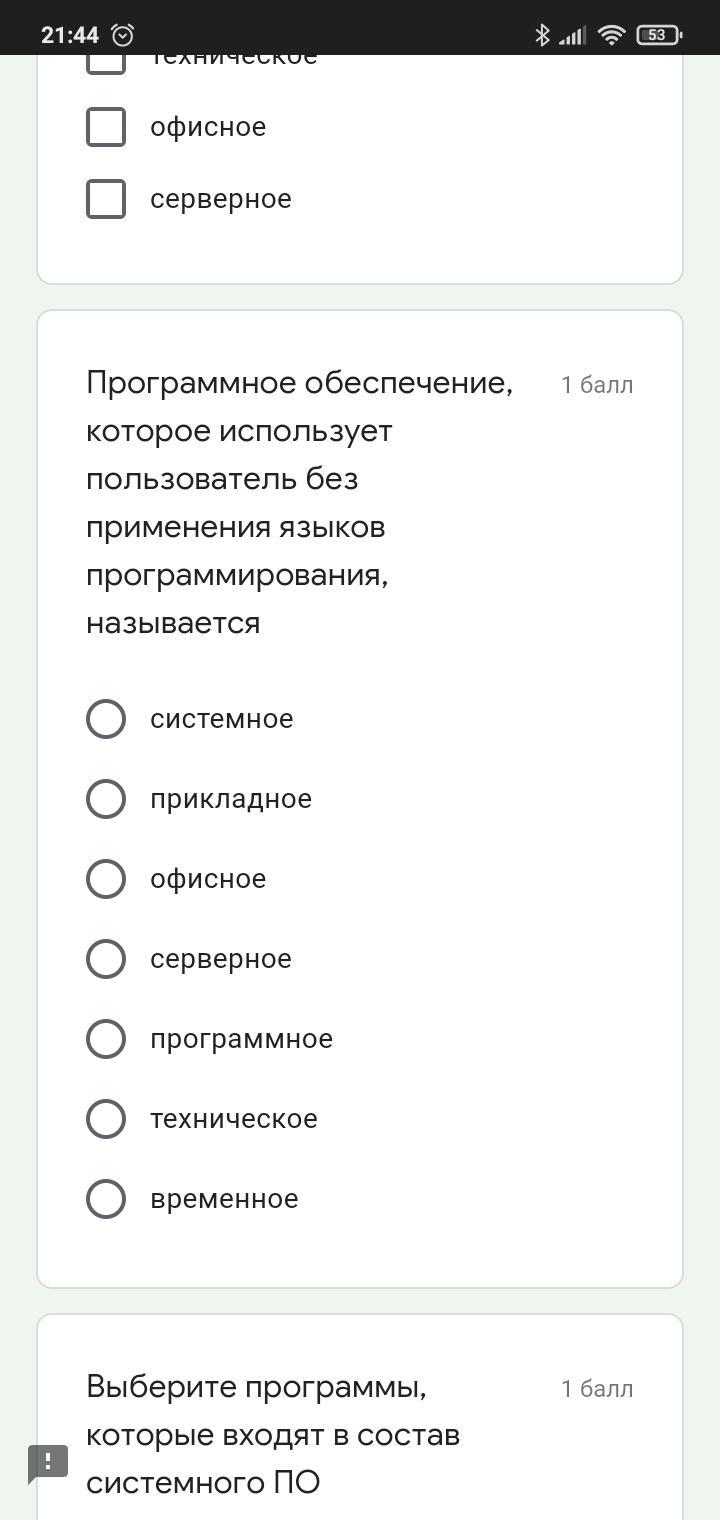Tap the cellular signal strength icon

click(x=573, y=36)
